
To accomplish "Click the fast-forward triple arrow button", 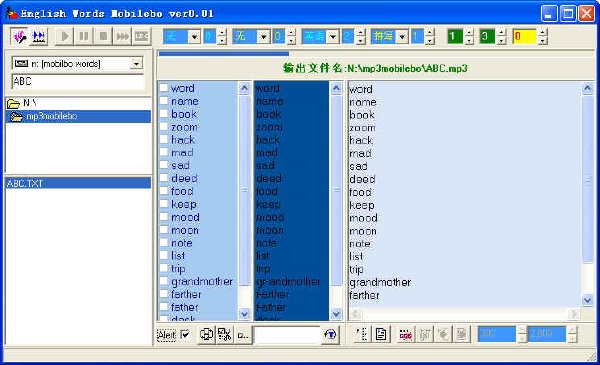I will 122,37.
